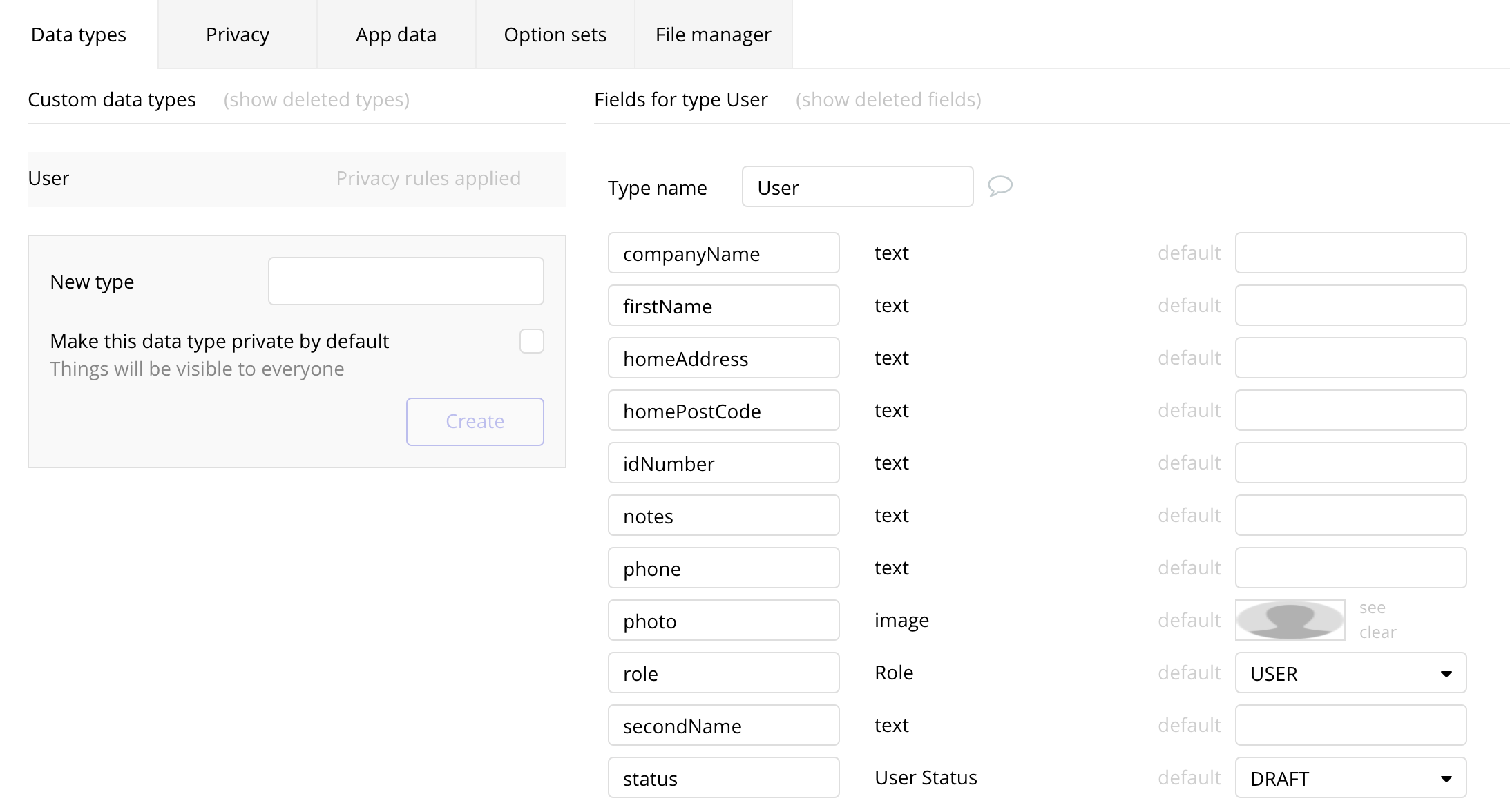Click 'show deleted types' link
The width and height of the screenshot is (1510, 812).
point(316,100)
